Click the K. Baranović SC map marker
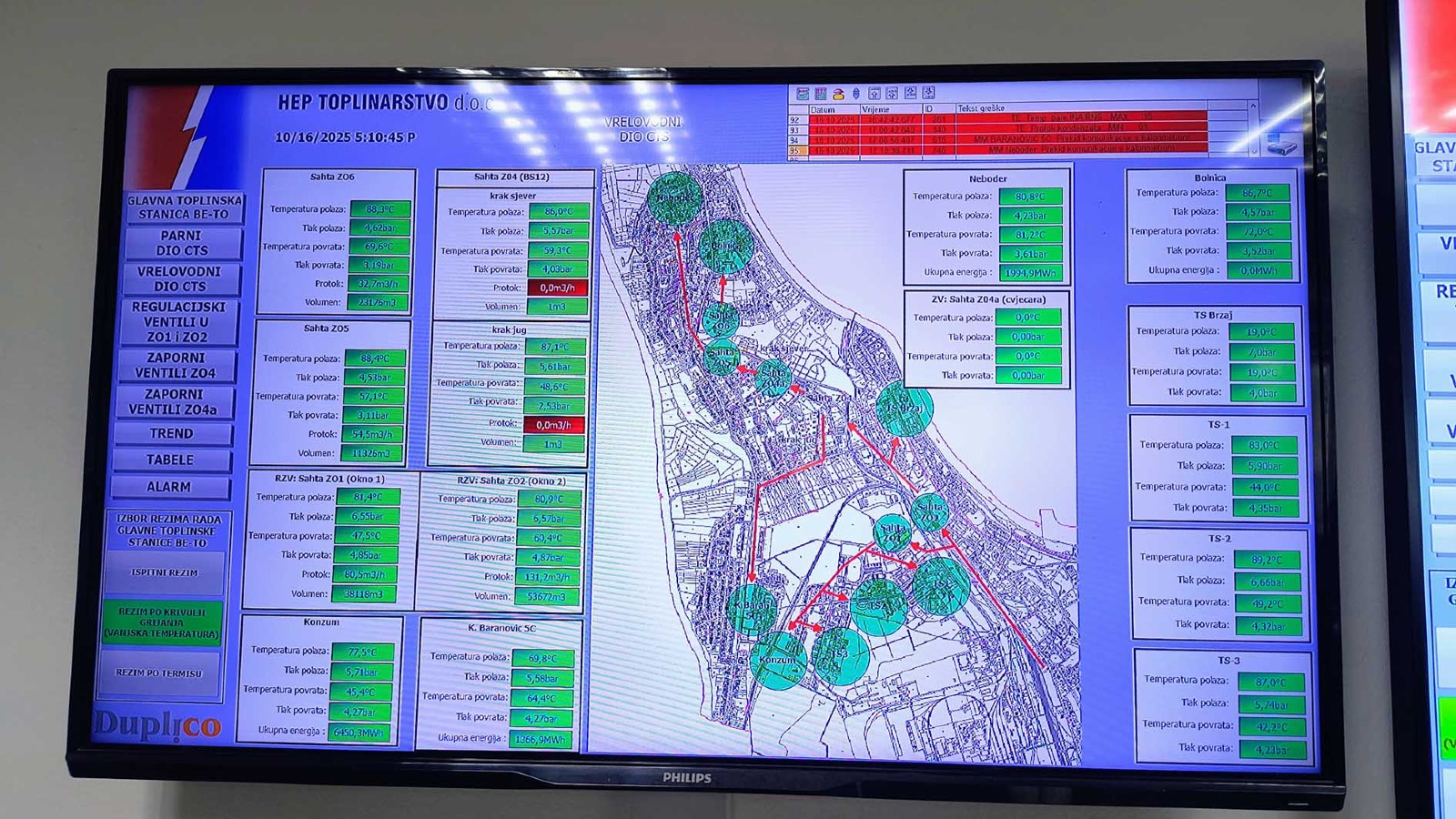 (753, 608)
